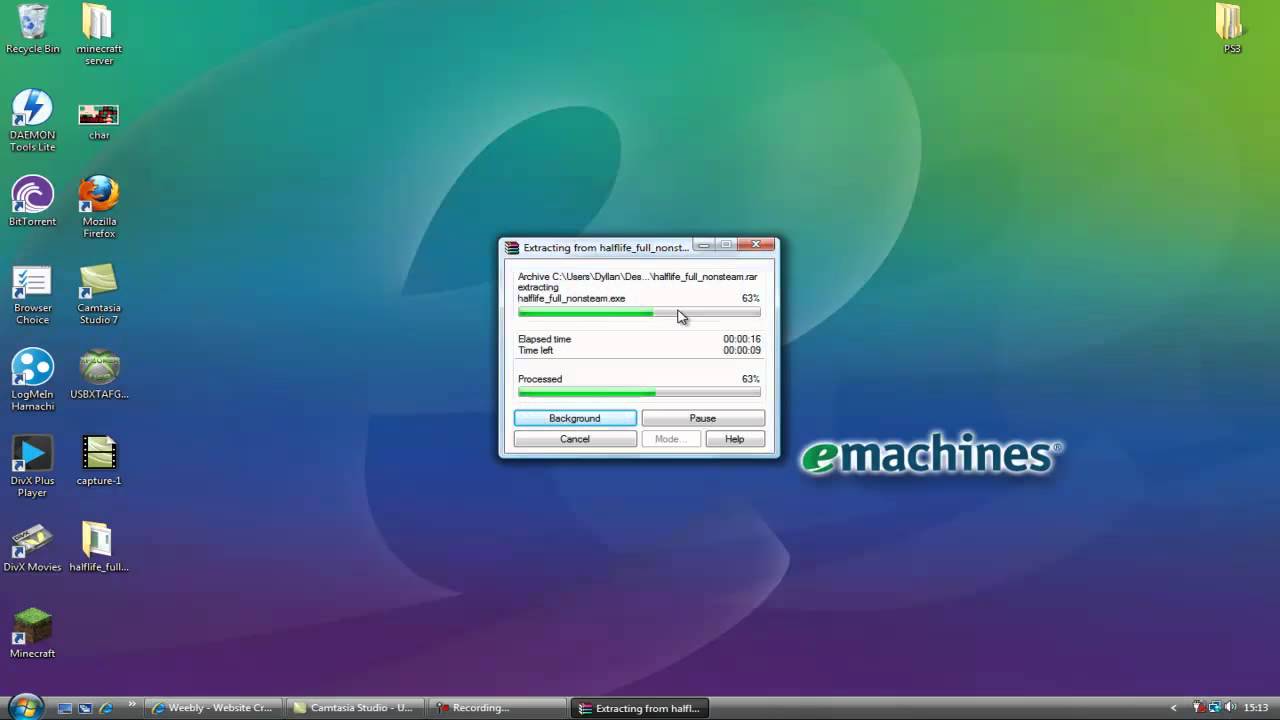Select the char desktop image icon

tap(99, 121)
